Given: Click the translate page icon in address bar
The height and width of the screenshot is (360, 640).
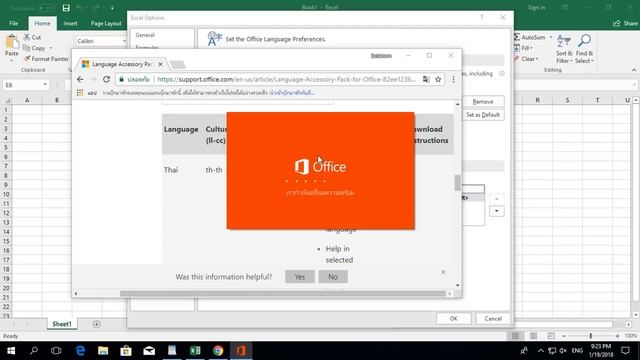Looking at the screenshot, I should (x=426, y=79).
